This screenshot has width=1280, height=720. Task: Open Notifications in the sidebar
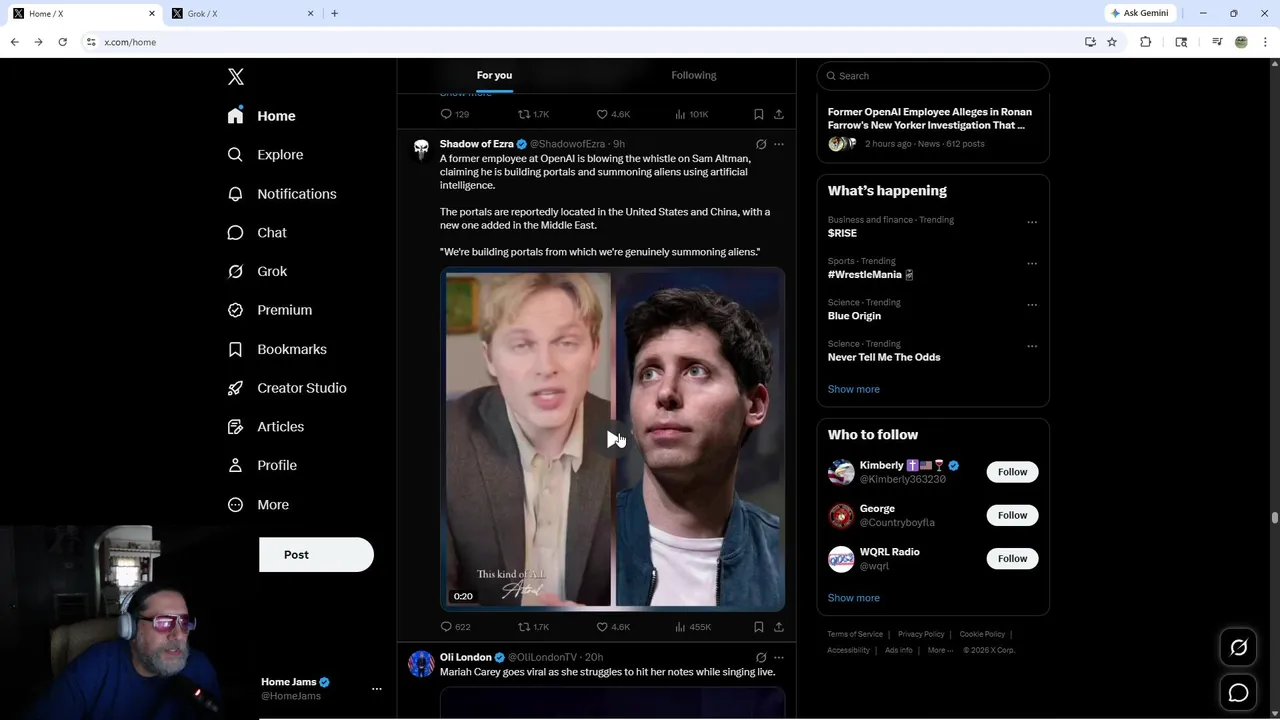tap(282, 194)
